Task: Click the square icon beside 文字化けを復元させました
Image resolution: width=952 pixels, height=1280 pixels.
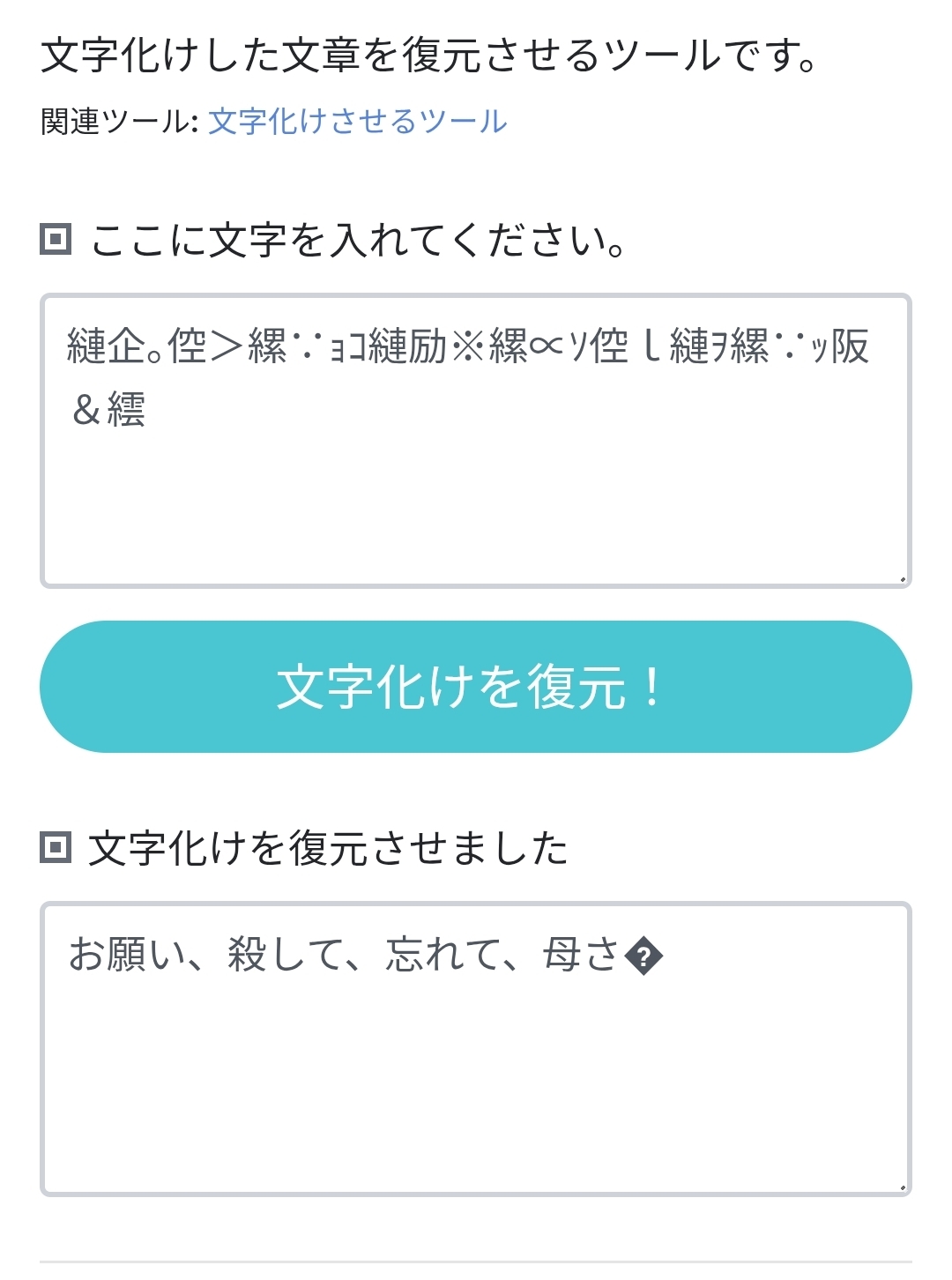Action: [56, 848]
